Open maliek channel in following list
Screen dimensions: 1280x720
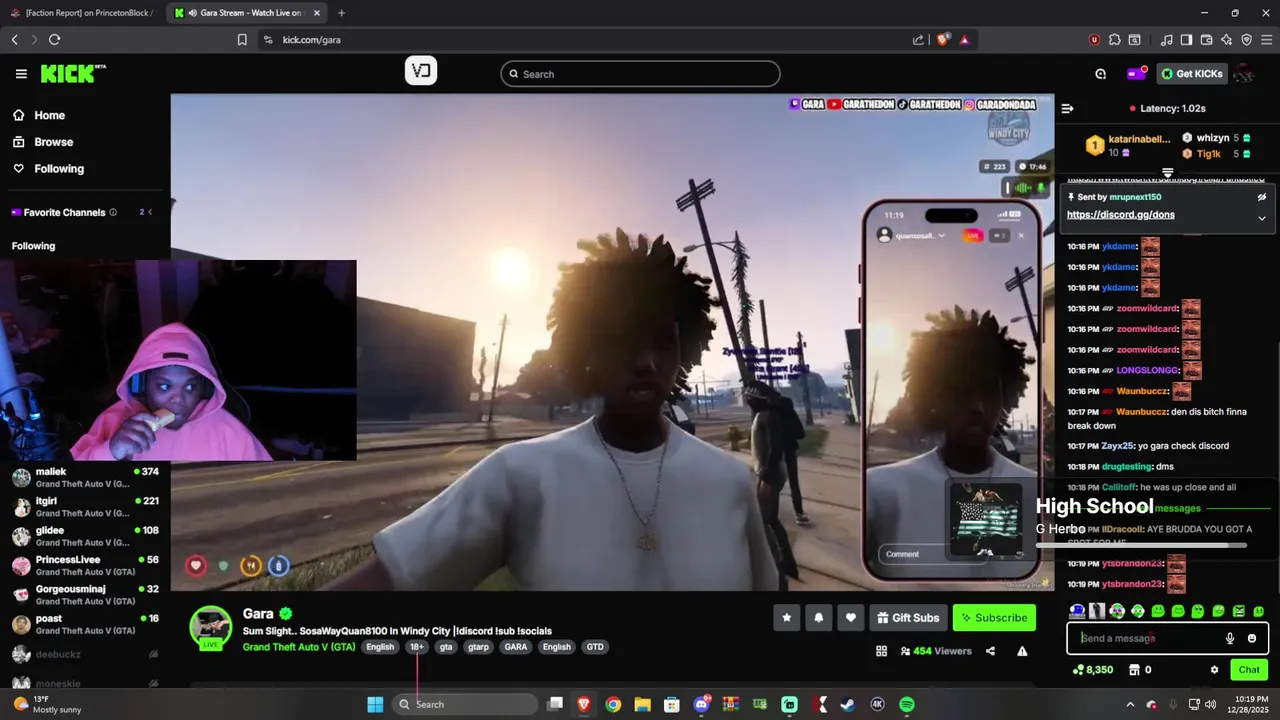tap(85, 478)
